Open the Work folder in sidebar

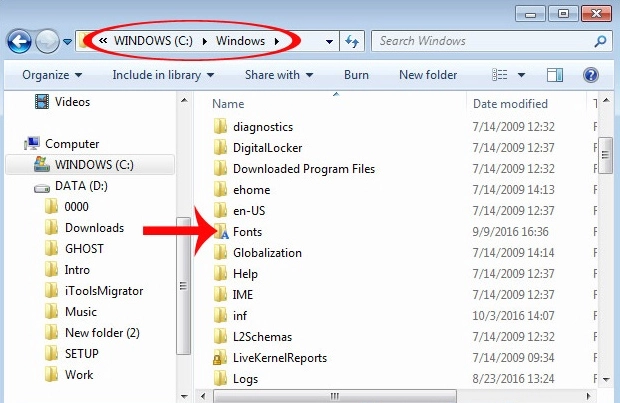[x=69, y=375]
